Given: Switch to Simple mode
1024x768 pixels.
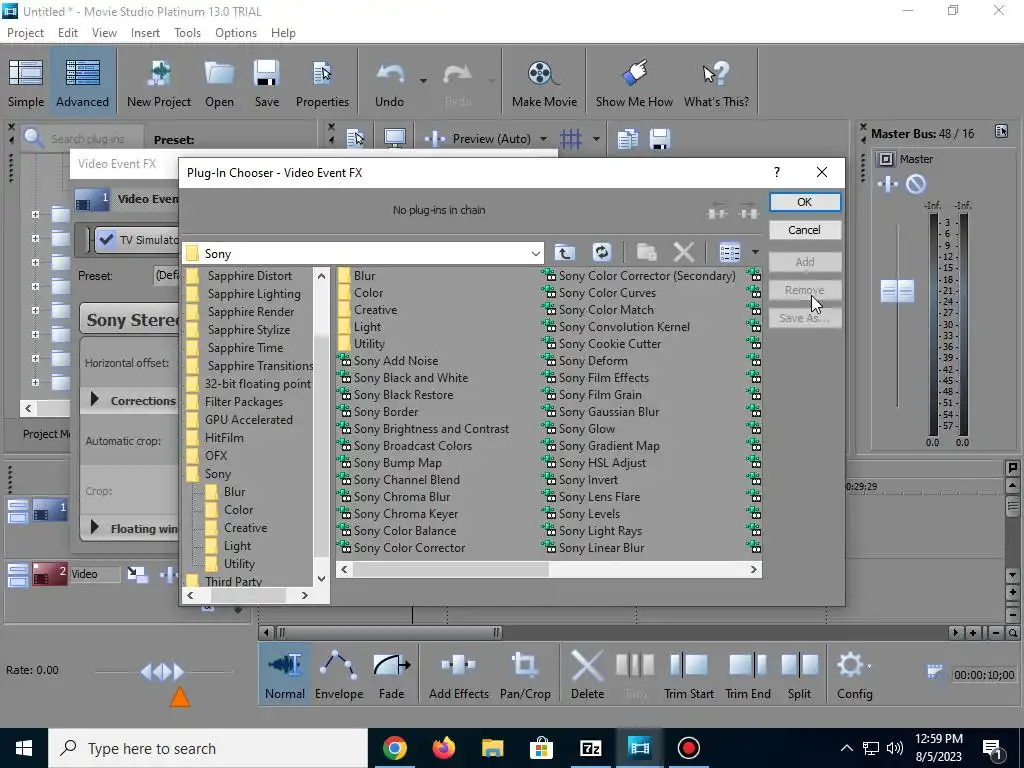Looking at the screenshot, I should (26, 83).
